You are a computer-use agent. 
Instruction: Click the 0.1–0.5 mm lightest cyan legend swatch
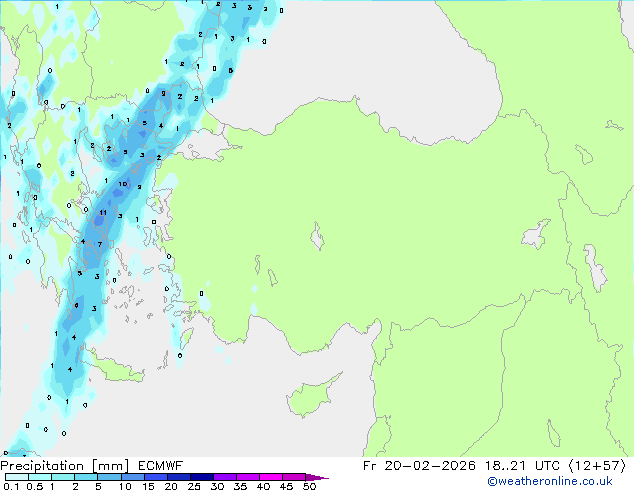17,477
